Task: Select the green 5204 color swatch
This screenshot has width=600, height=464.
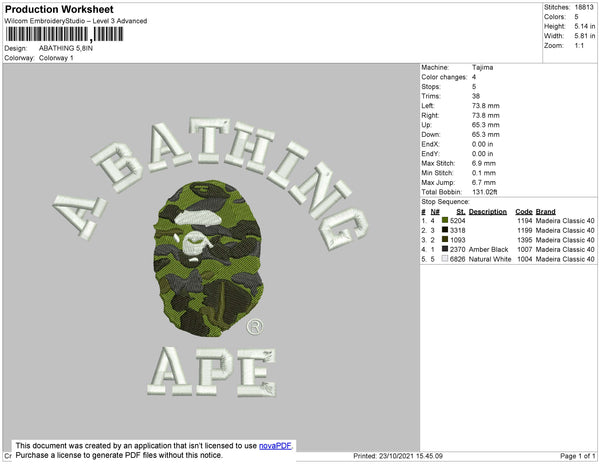Action: tap(445, 220)
